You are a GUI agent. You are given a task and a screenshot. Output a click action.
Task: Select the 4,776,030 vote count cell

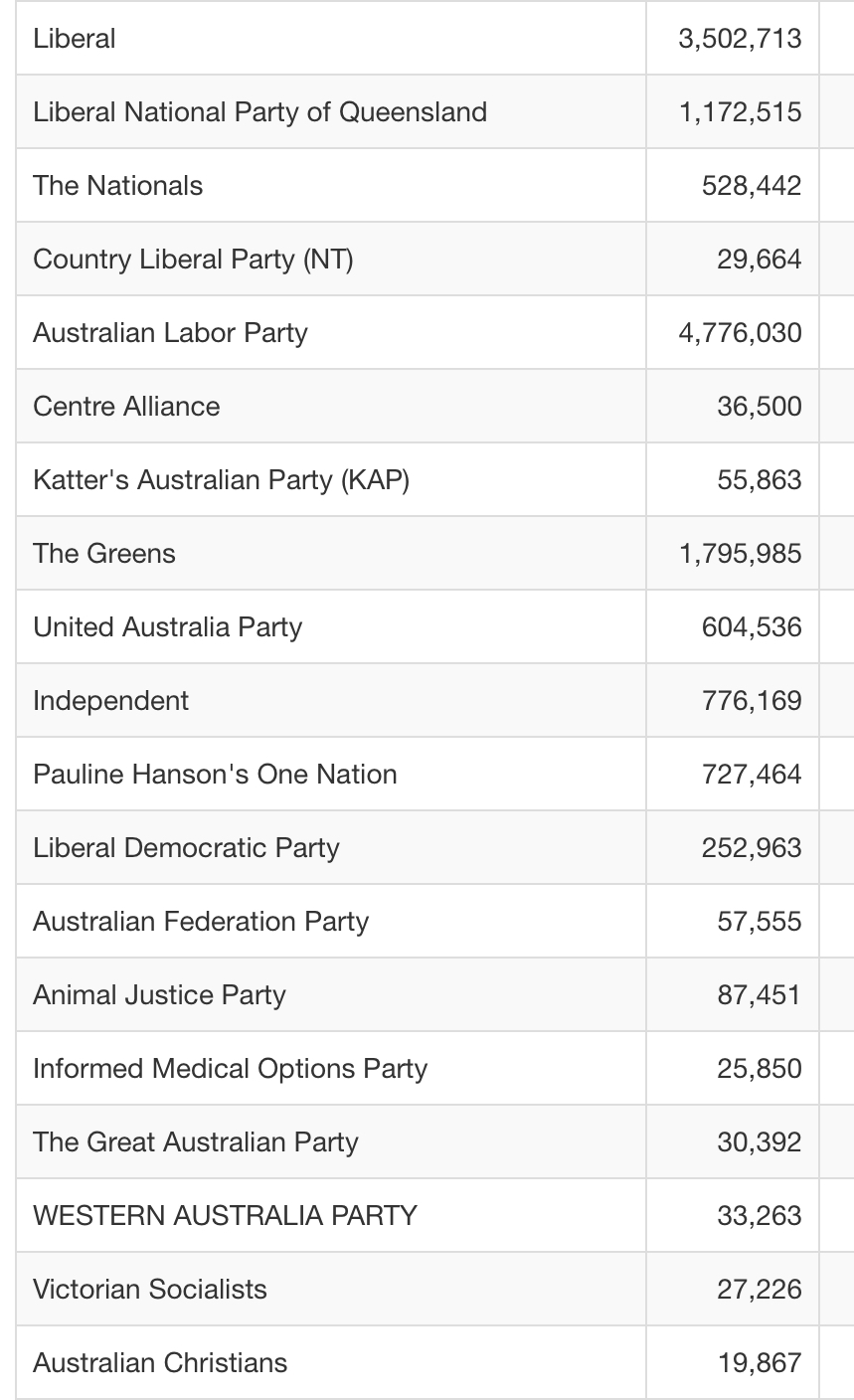(x=733, y=332)
